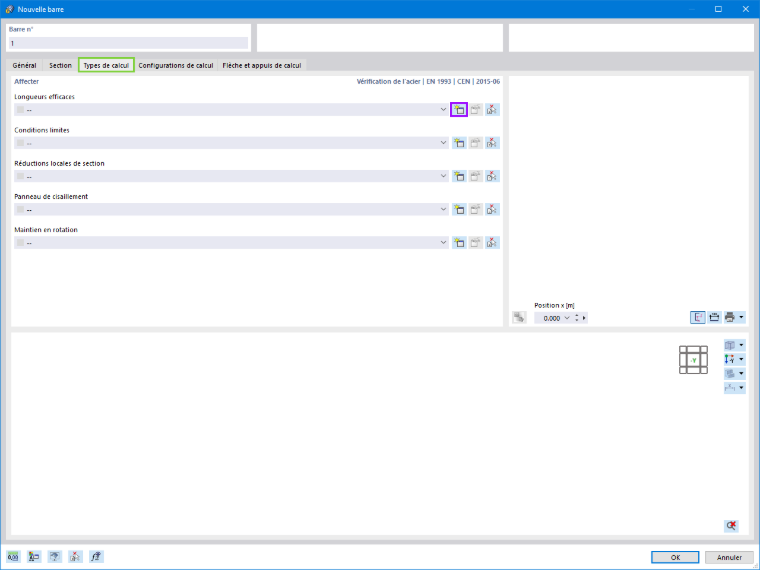Pick Panneau de cisaillement graphically with the selection icon
Viewport: 760px width, 570px height.
coord(492,209)
